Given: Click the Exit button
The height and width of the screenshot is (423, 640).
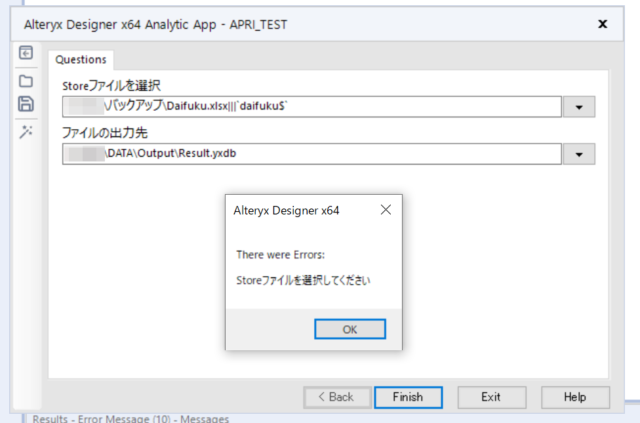Looking at the screenshot, I should tap(491, 397).
